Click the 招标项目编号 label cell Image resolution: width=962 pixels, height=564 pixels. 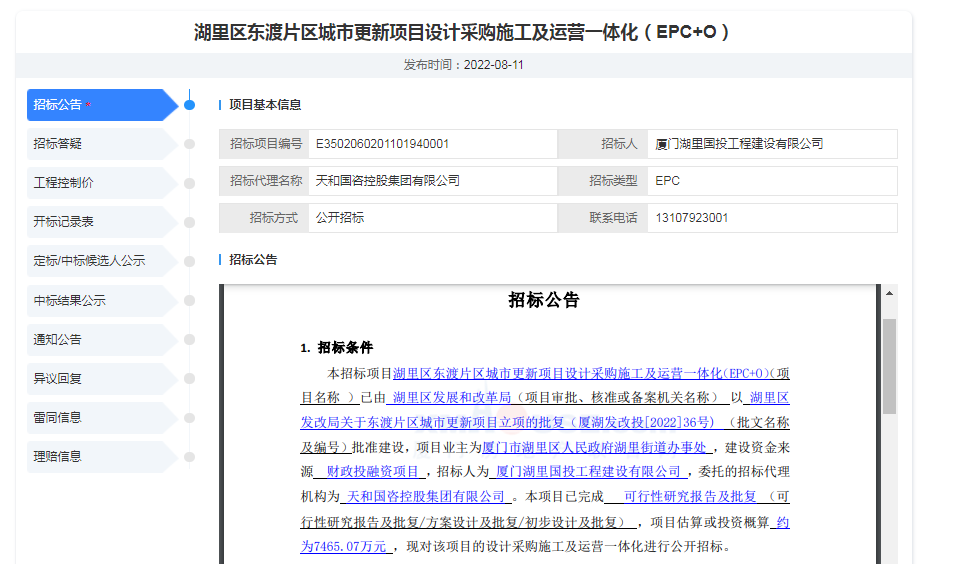[x=264, y=144]
